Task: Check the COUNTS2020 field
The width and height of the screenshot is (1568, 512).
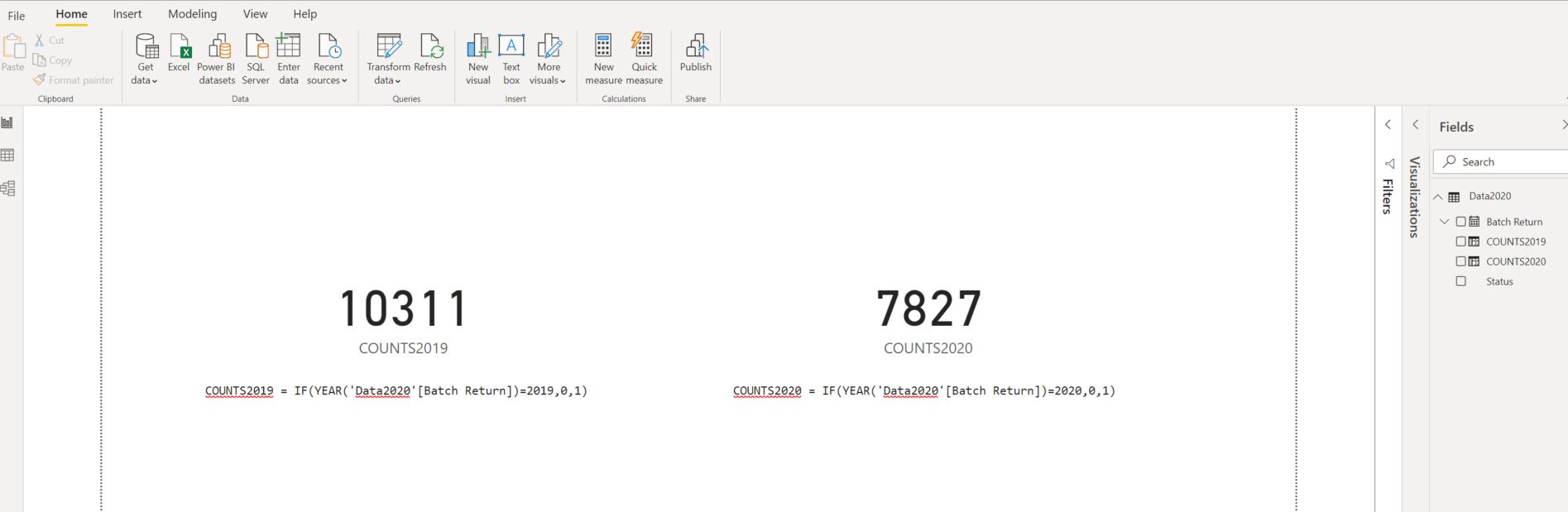Action: 1461,261
